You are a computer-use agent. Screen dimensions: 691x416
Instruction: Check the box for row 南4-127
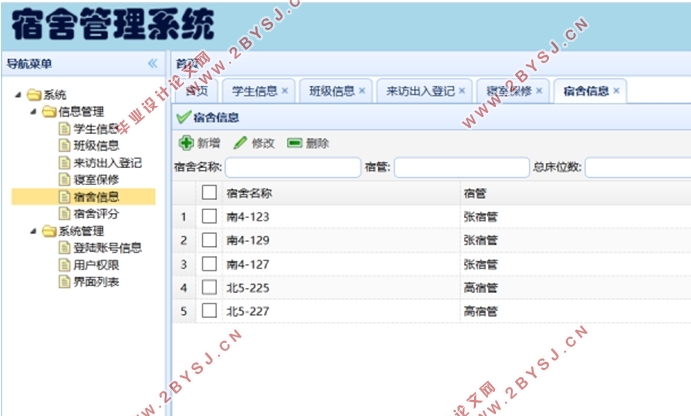point(209,264)
